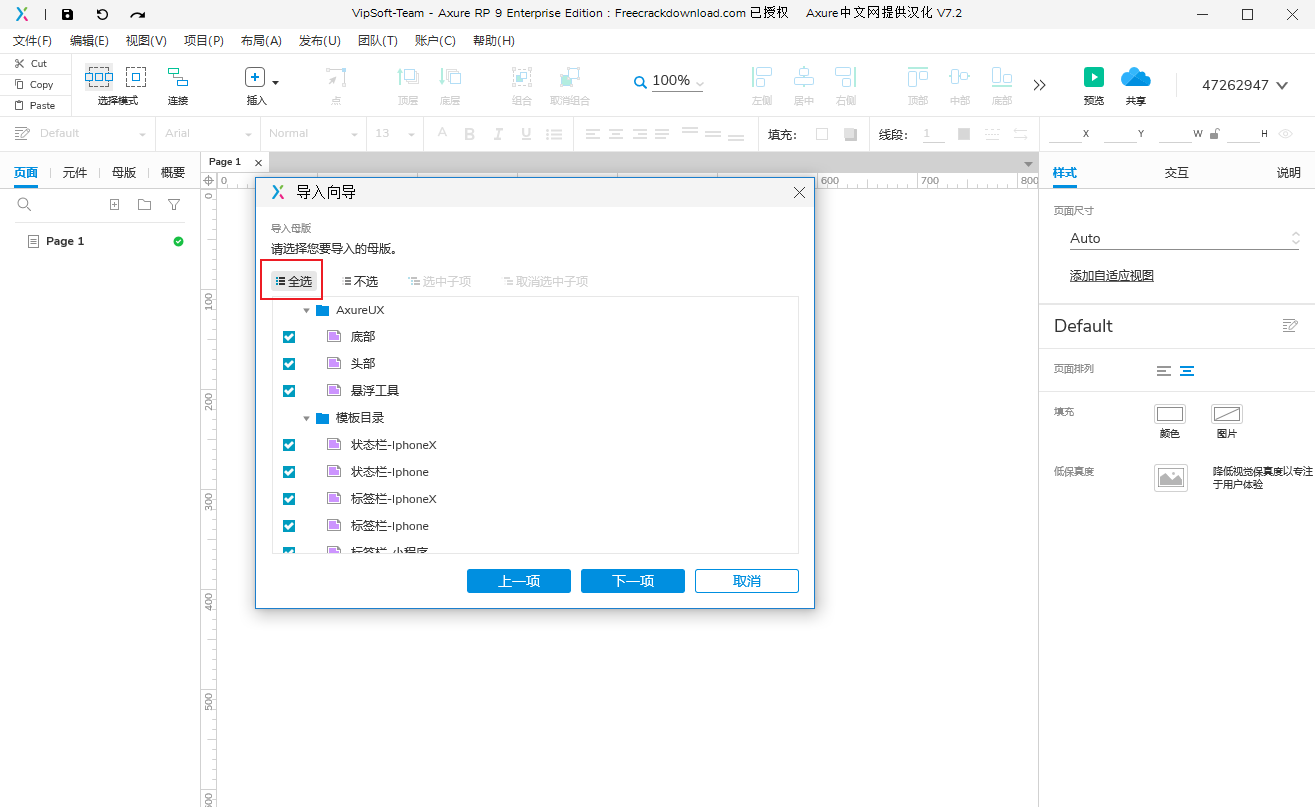
Task: Uncheck the 标签栏-IphoneX checkbox
Action: [289, 499]
